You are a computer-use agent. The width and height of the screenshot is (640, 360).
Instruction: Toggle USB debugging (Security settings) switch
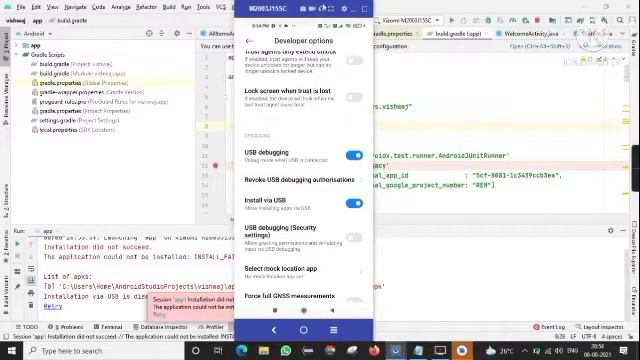pos(354,238)
